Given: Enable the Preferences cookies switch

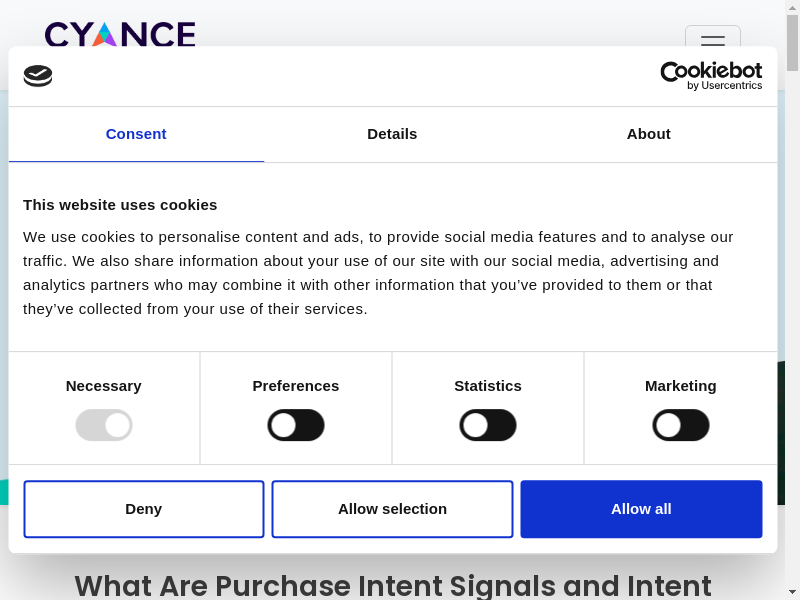Looking at the screenshot, I should [296, 425].
